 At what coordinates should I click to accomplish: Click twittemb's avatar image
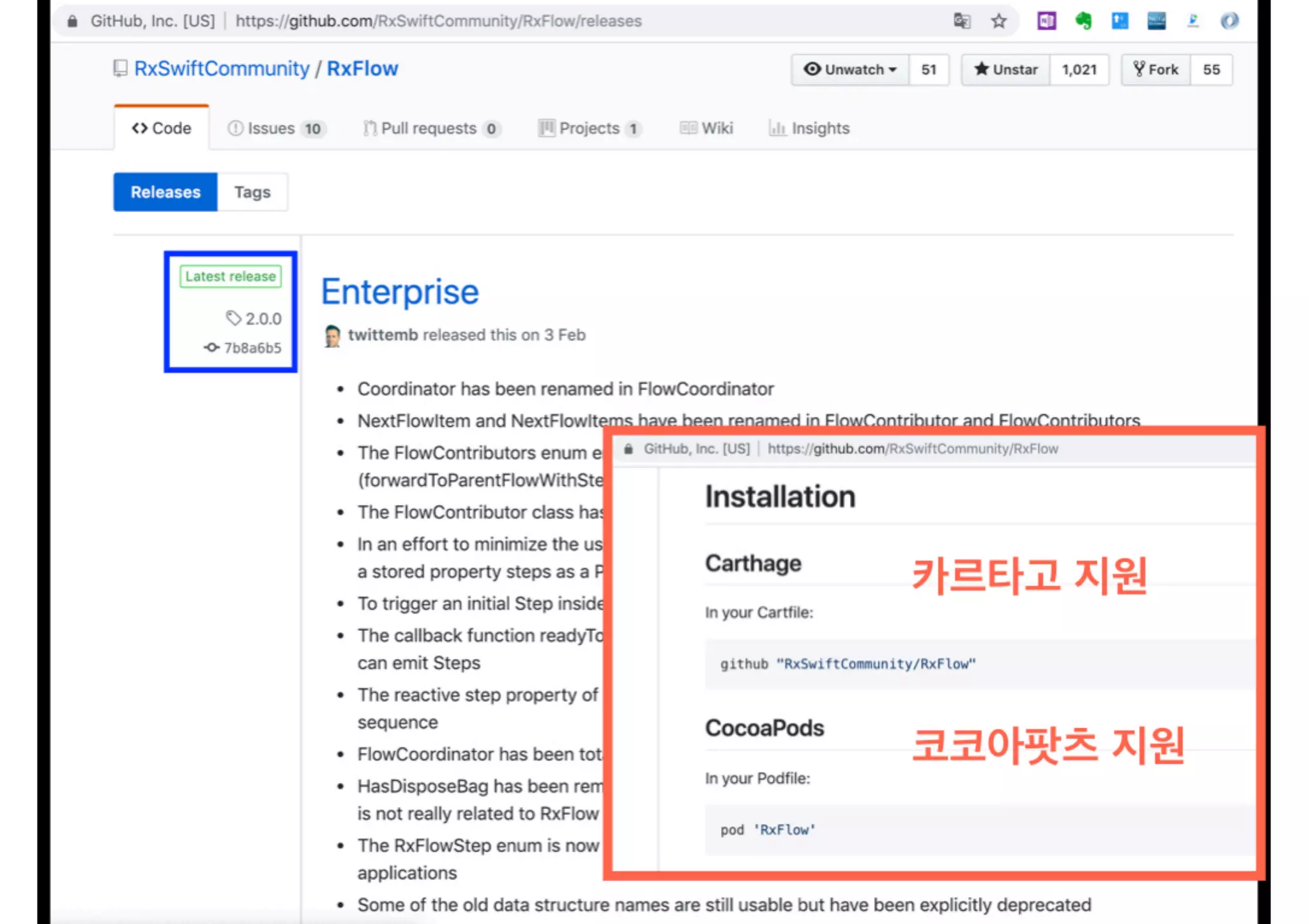click(x=332, y=336)
